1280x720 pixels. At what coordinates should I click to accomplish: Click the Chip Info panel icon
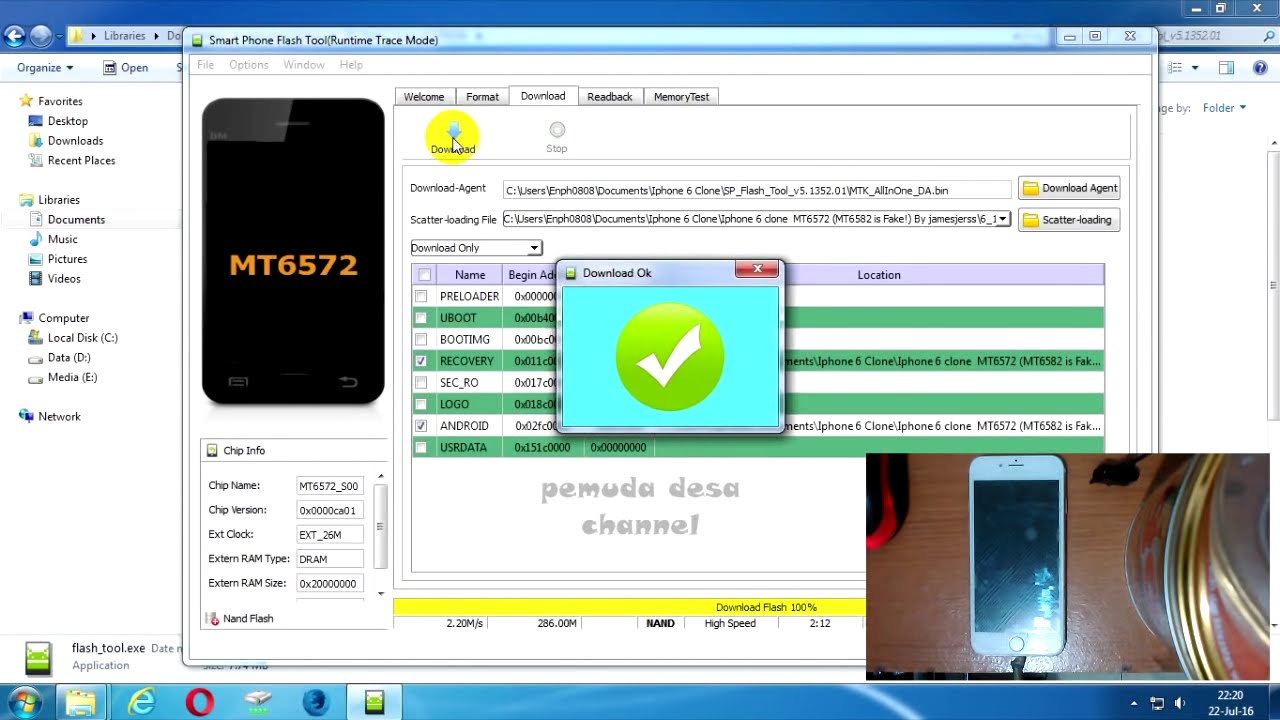pyautogui.click(x=212, y=451)
